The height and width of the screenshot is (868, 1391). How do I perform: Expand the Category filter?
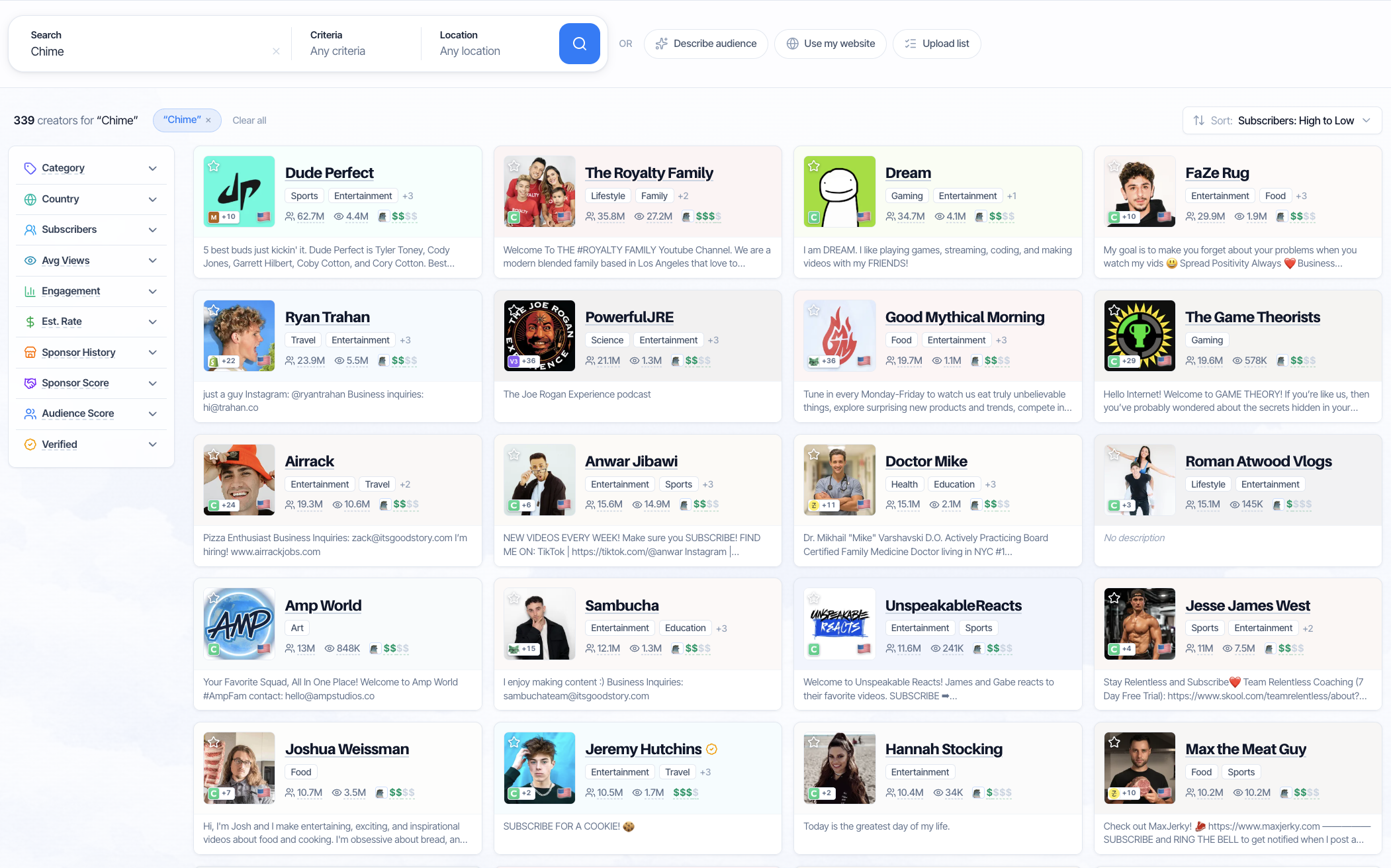pos(91,168)
